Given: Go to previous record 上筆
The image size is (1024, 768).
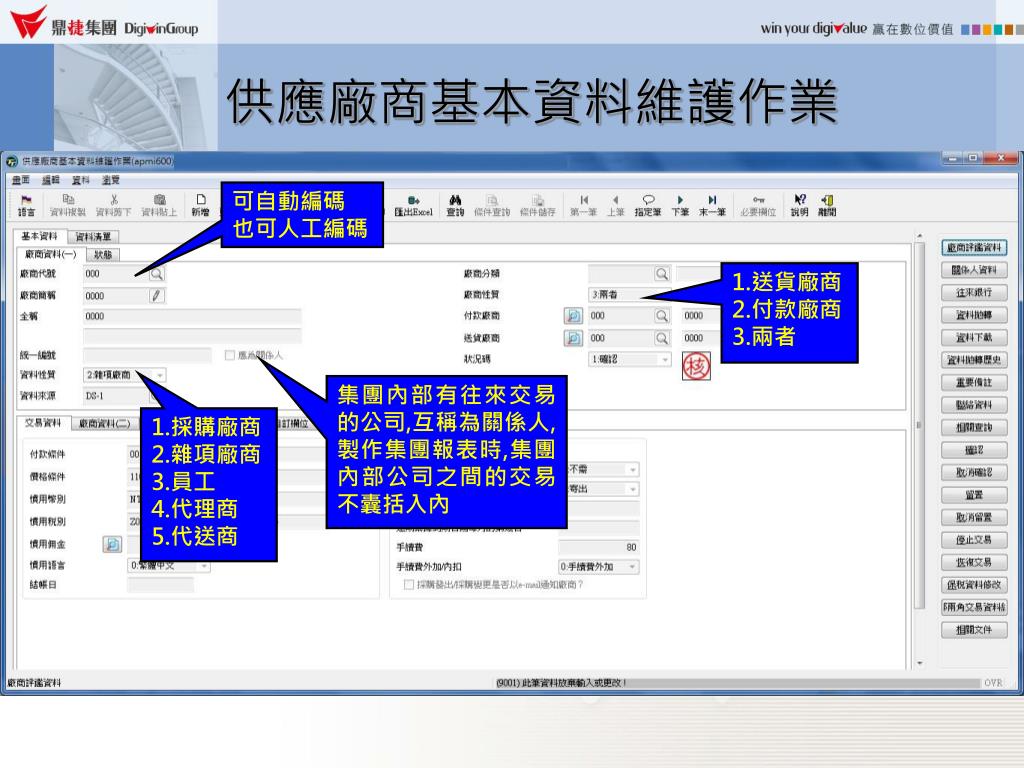Looking at the screenshot, I should 615,205.
